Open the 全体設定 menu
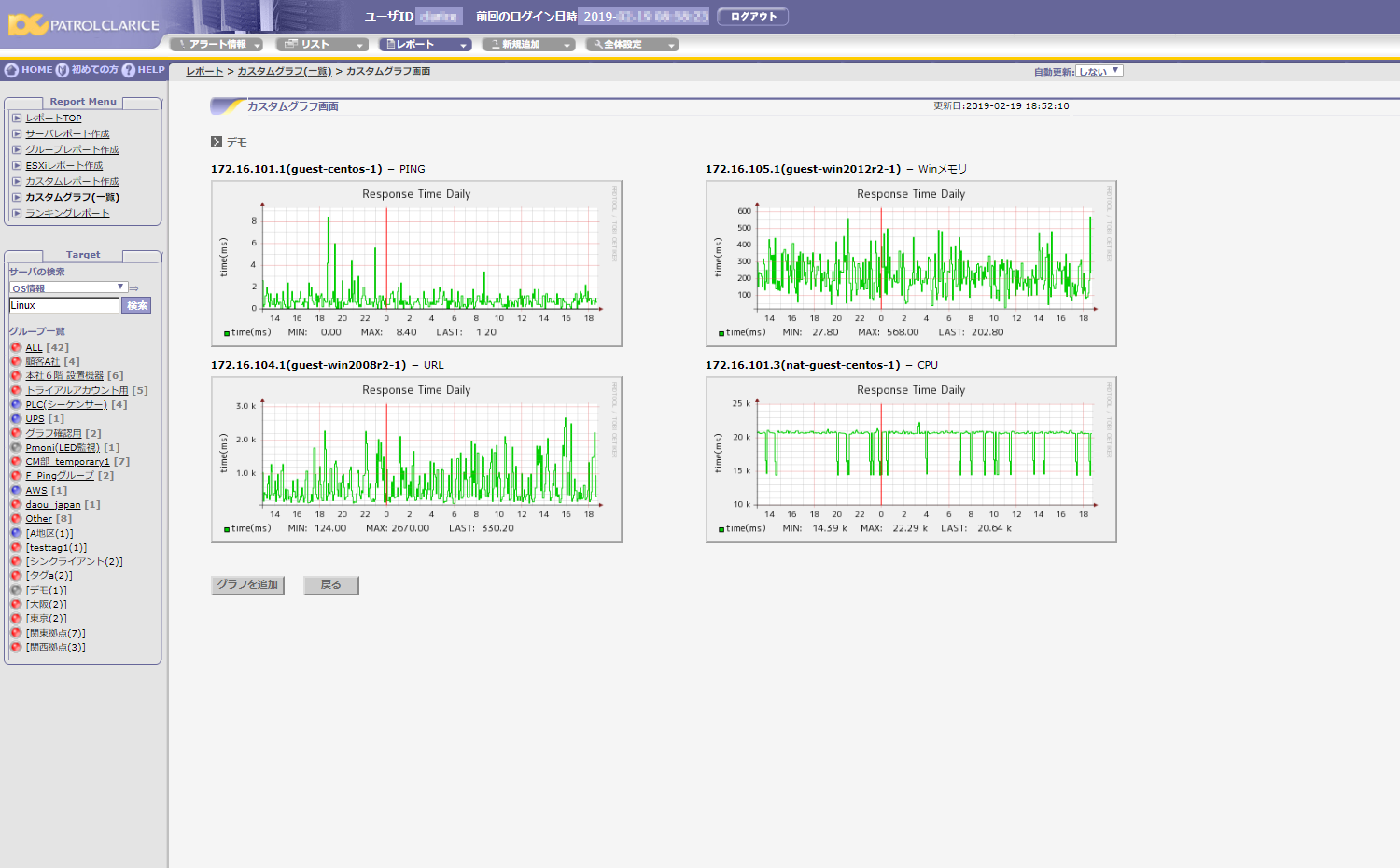1400x868 pixels. [632, 44]
